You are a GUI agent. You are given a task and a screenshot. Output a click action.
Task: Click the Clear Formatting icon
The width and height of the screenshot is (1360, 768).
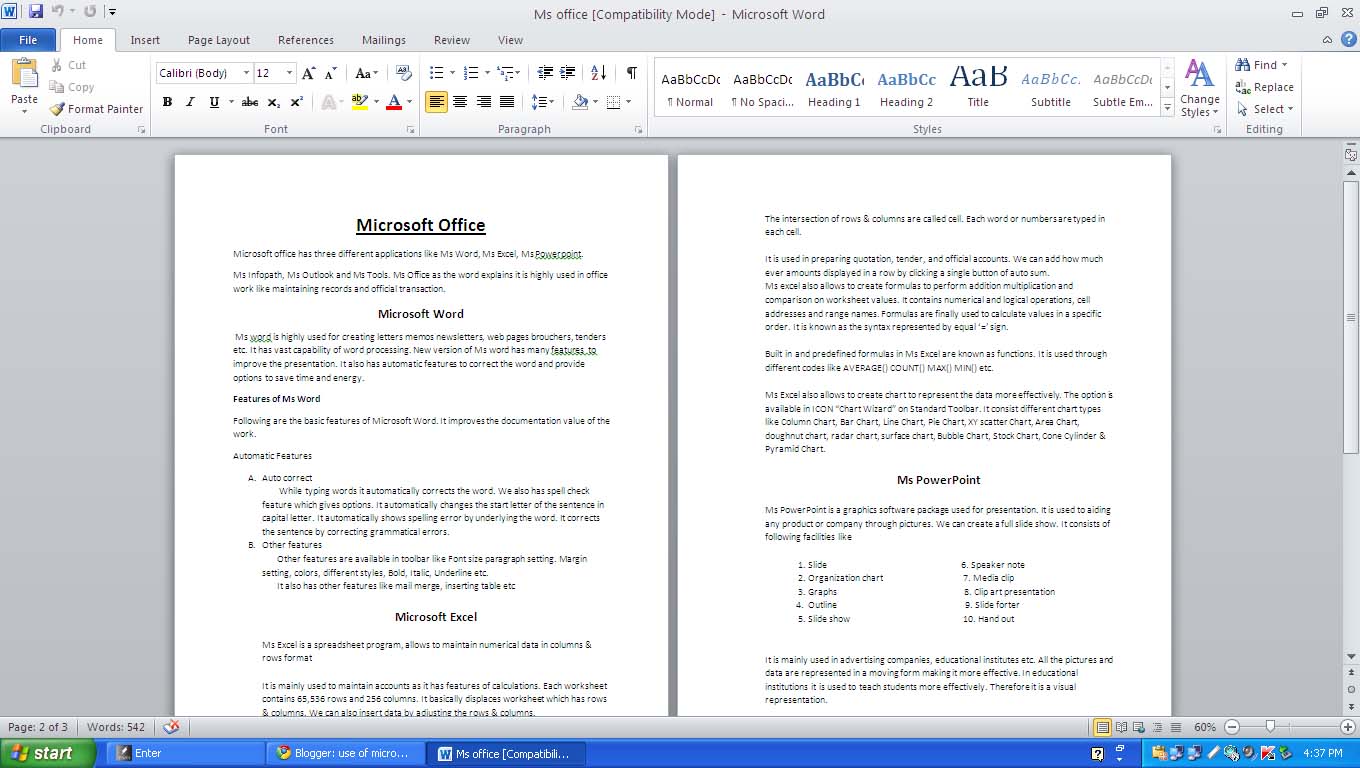[x=404, y=73]
